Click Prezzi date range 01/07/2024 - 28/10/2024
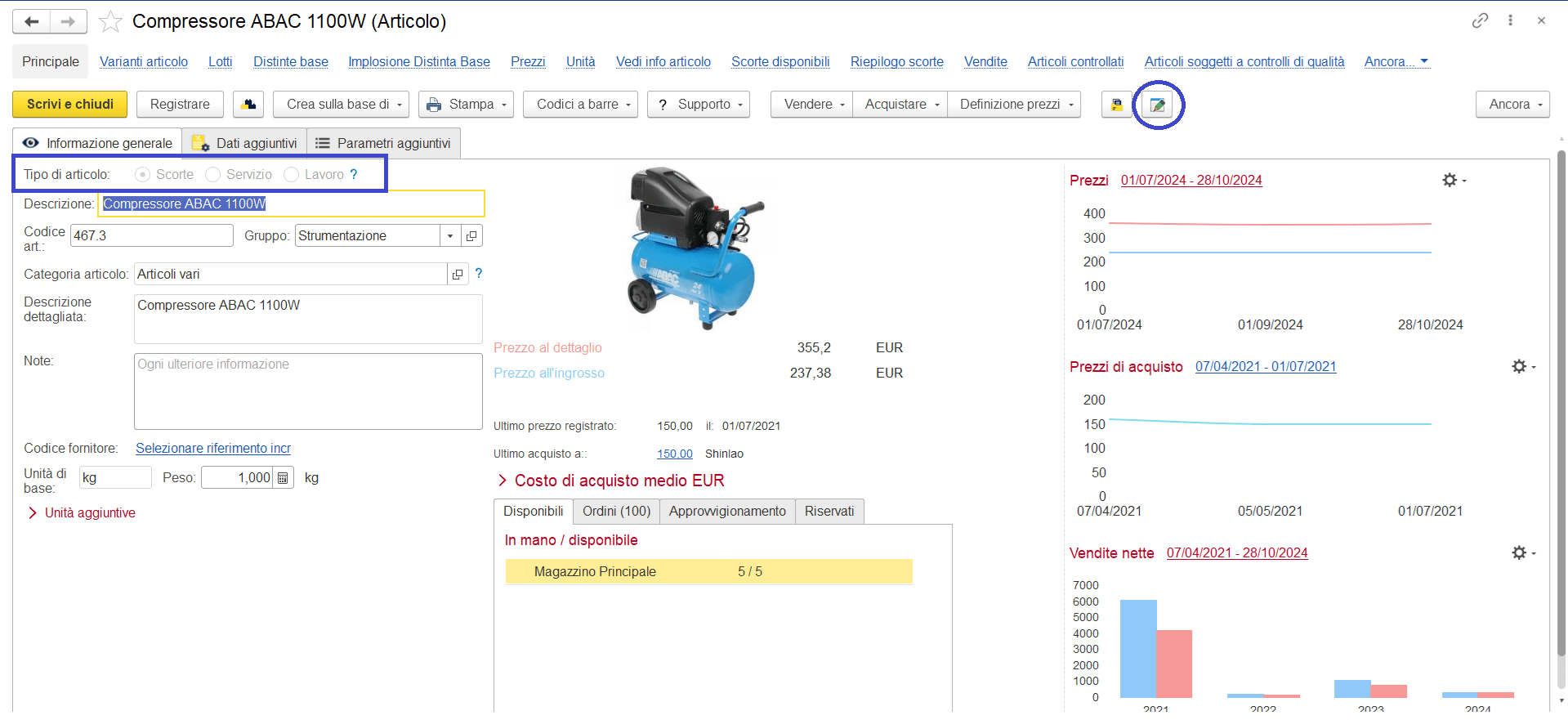The height and width of the screenshot is (720, 1568). click(1191, 180)
